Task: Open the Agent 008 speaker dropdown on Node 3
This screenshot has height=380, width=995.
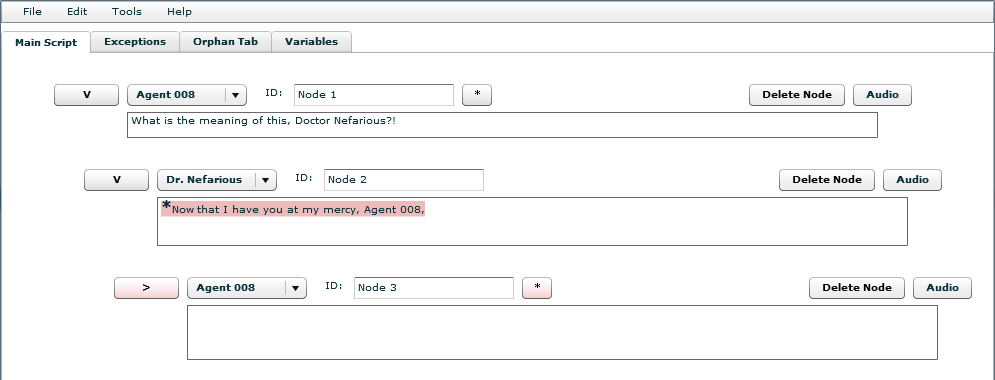Action: [x=246, y=287]
